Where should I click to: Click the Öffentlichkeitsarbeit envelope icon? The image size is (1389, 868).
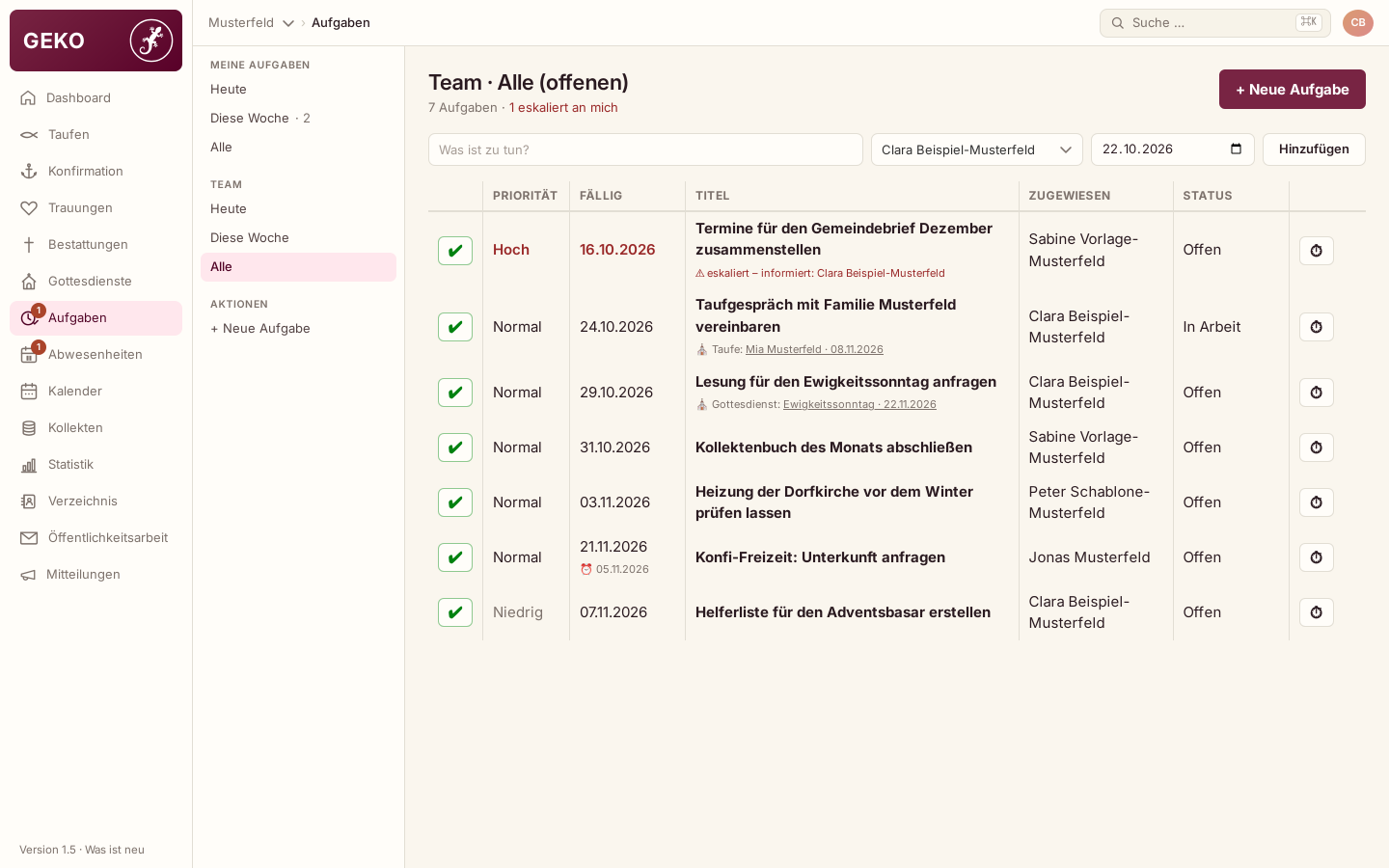pyautogui.click(x=29, y=537)
